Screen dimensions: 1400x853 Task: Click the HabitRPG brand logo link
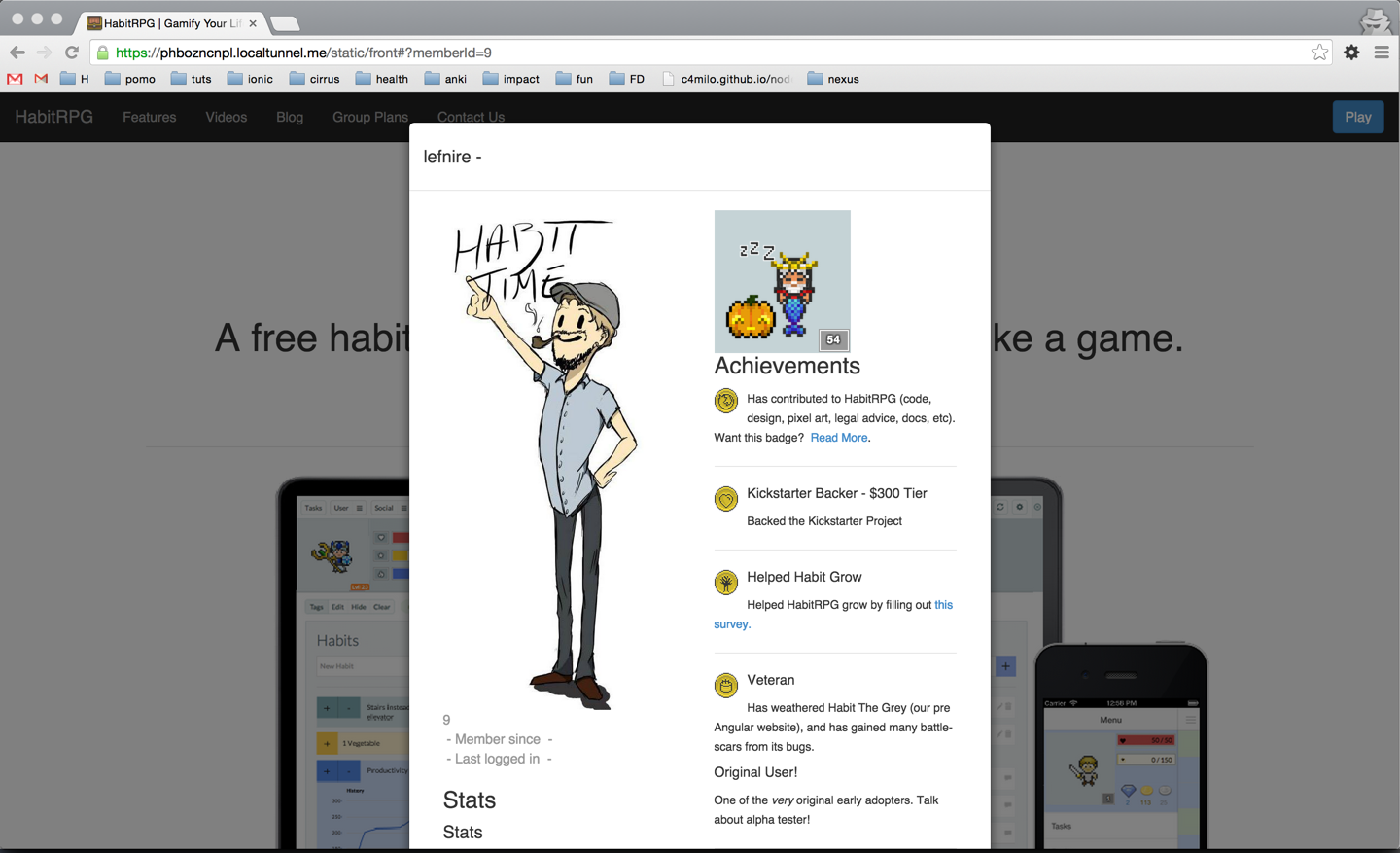(54, 117)
